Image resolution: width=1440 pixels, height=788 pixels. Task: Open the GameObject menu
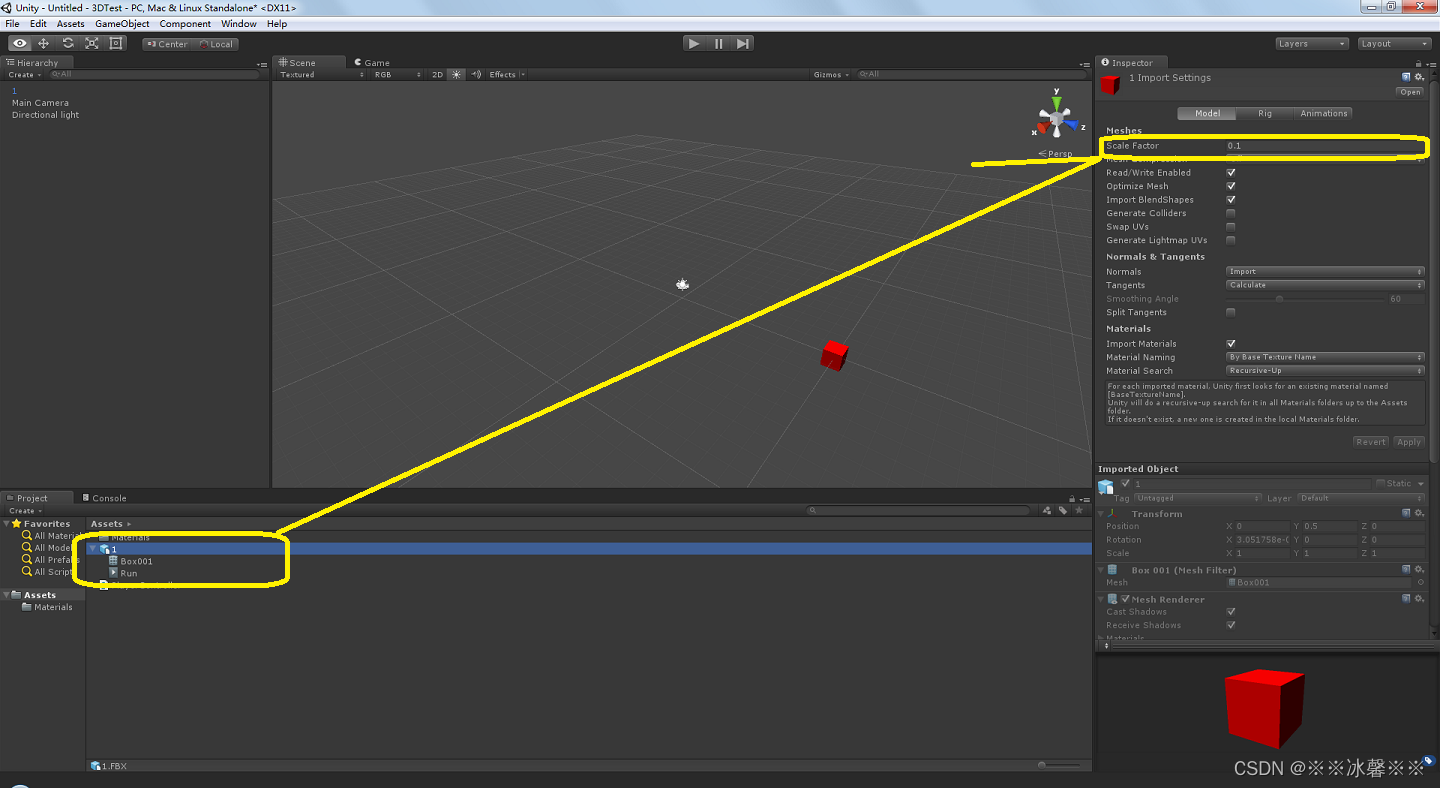tap(120, 23)
